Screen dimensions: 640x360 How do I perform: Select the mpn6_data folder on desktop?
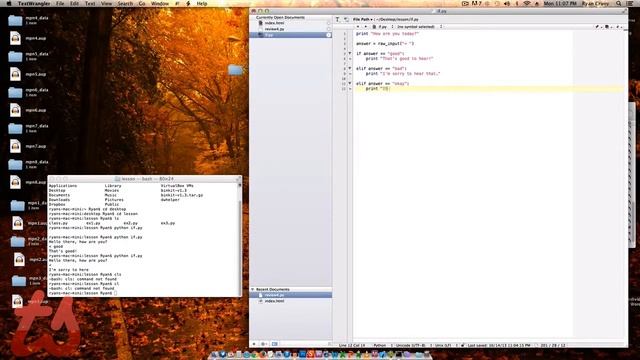15,92
